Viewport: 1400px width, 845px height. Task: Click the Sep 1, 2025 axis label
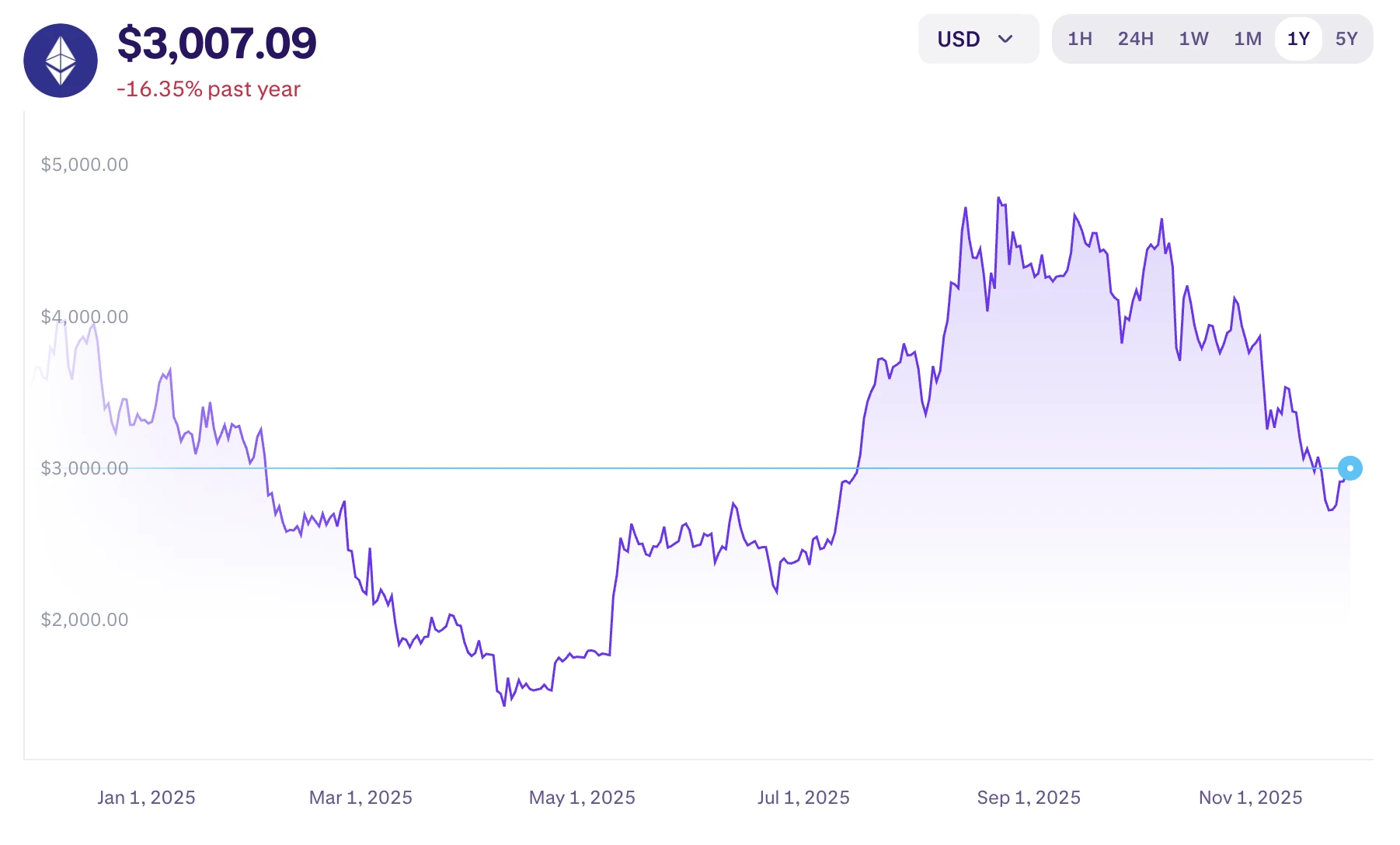[1027, 797]
